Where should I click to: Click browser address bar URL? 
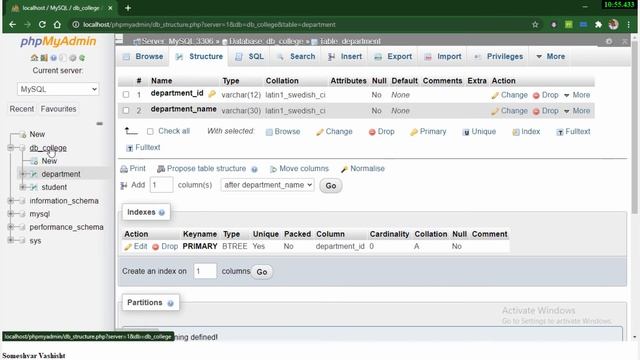(x=209, y=24)
